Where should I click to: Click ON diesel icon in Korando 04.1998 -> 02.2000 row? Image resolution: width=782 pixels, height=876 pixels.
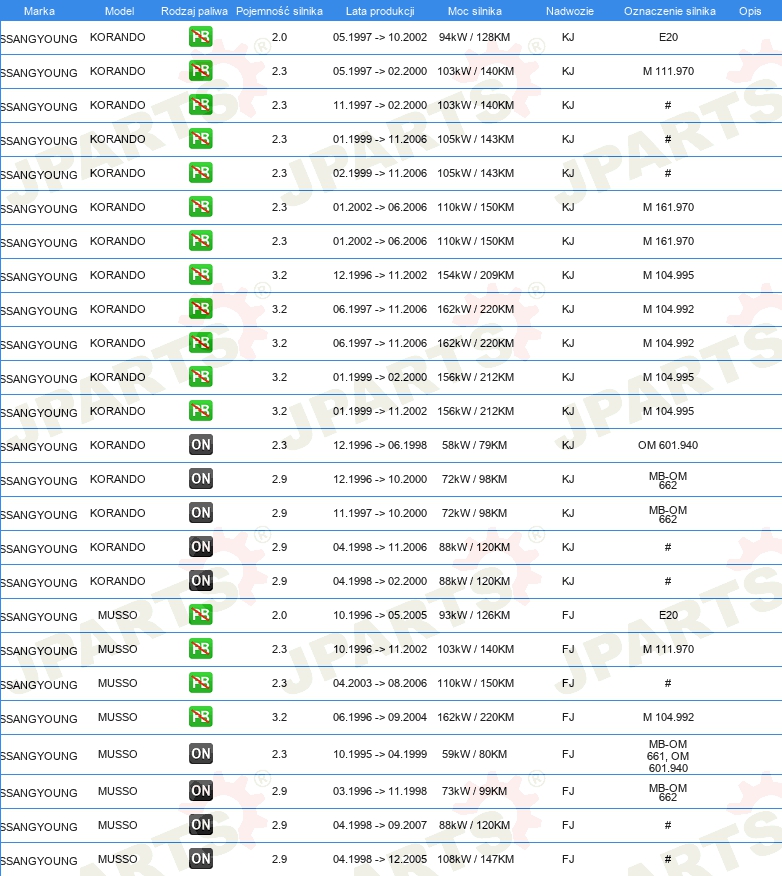(x=201, y=581)
